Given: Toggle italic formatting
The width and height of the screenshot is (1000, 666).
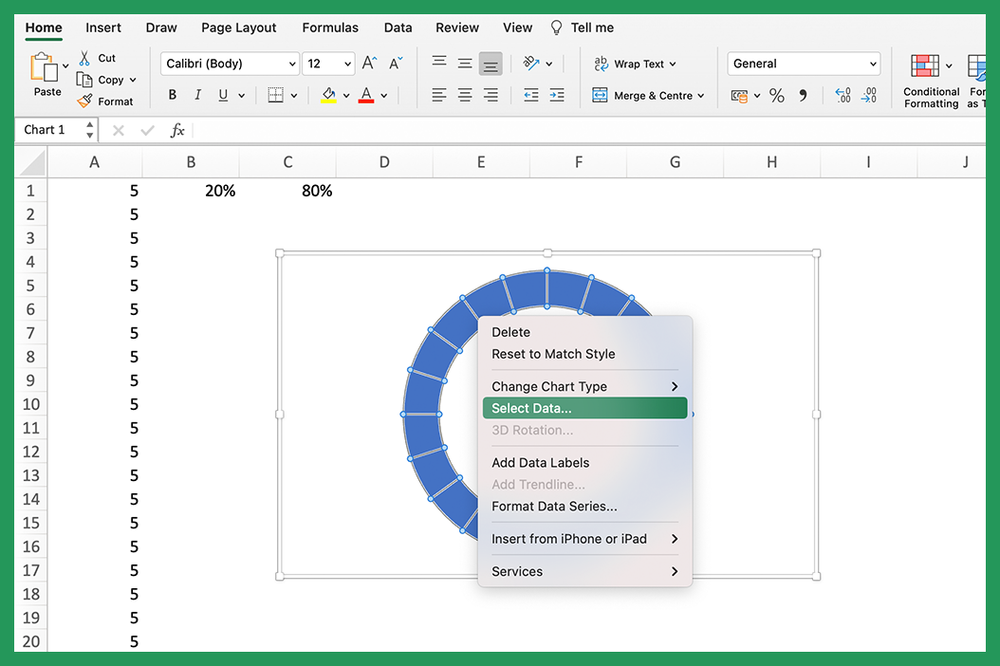Looking at the screenshot, I should (x=198, y=95).
